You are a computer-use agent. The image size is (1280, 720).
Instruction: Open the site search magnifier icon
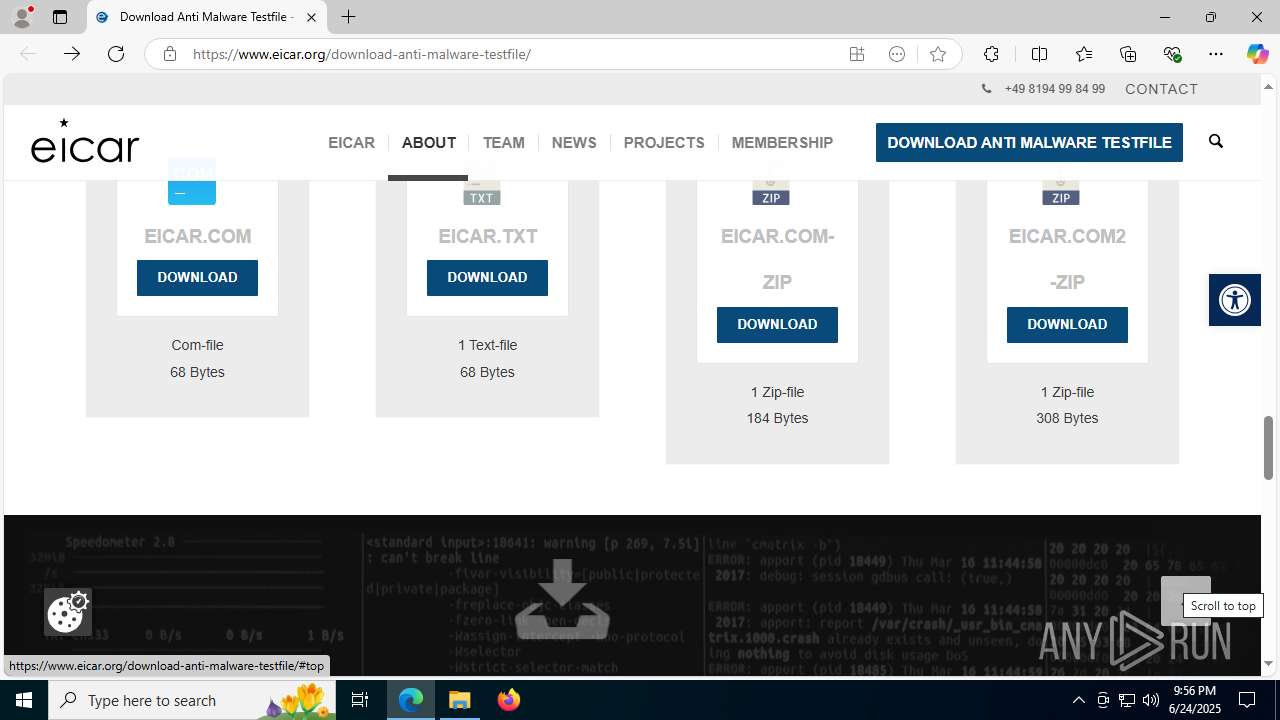point(1216,141)
